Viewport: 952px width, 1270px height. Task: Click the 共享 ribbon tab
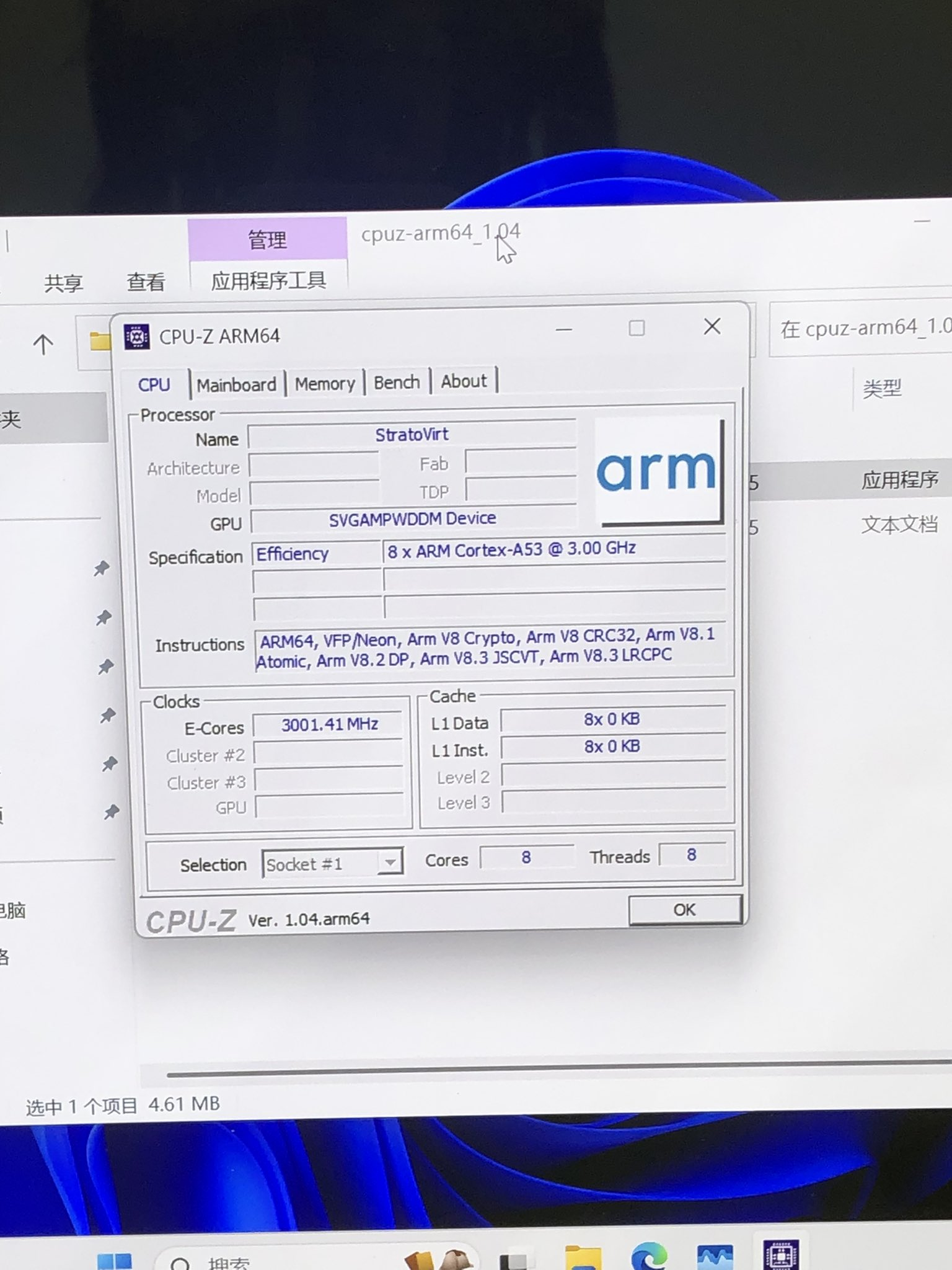point(63,283)
